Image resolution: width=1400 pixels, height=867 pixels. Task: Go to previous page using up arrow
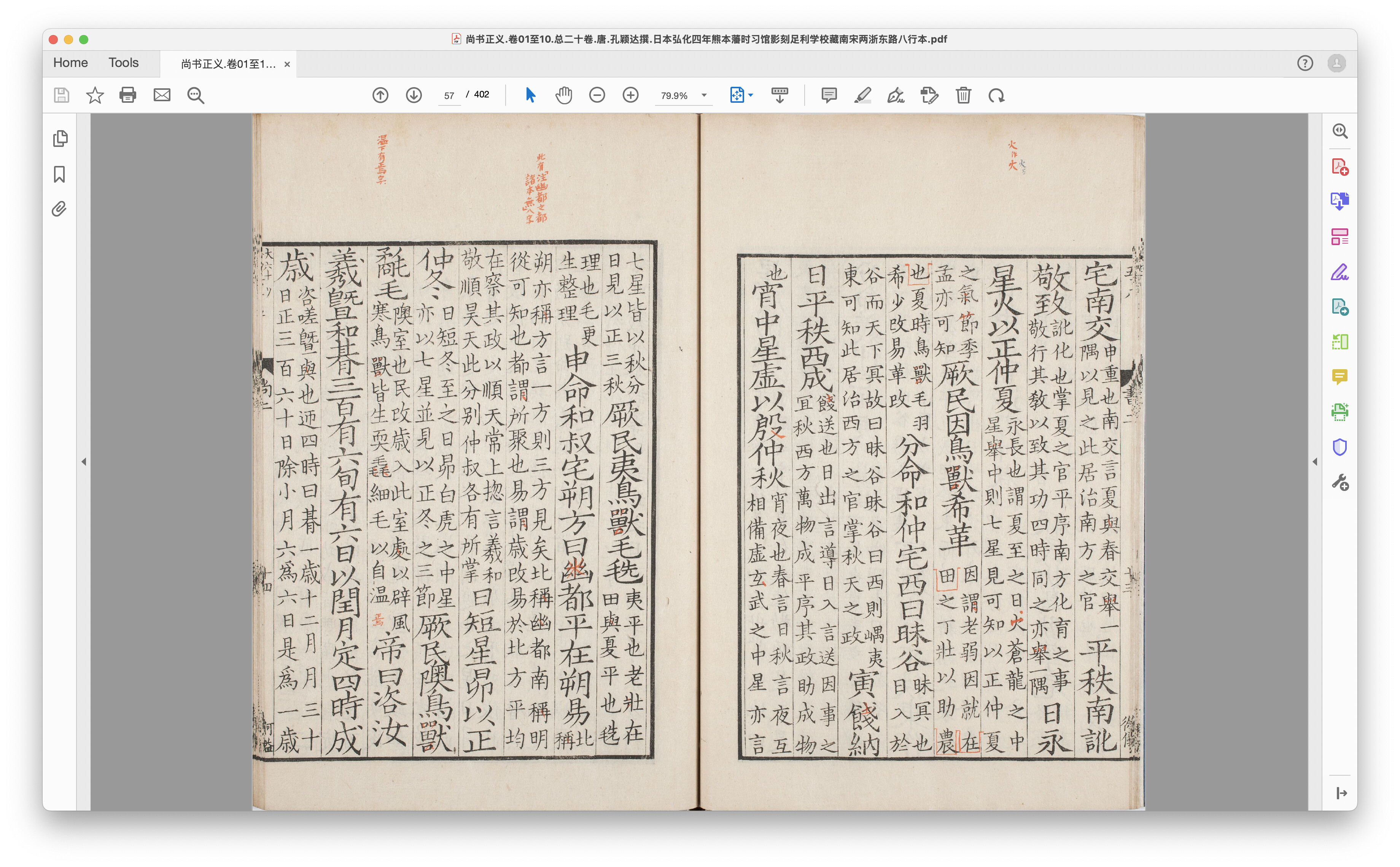coord(380,95)
